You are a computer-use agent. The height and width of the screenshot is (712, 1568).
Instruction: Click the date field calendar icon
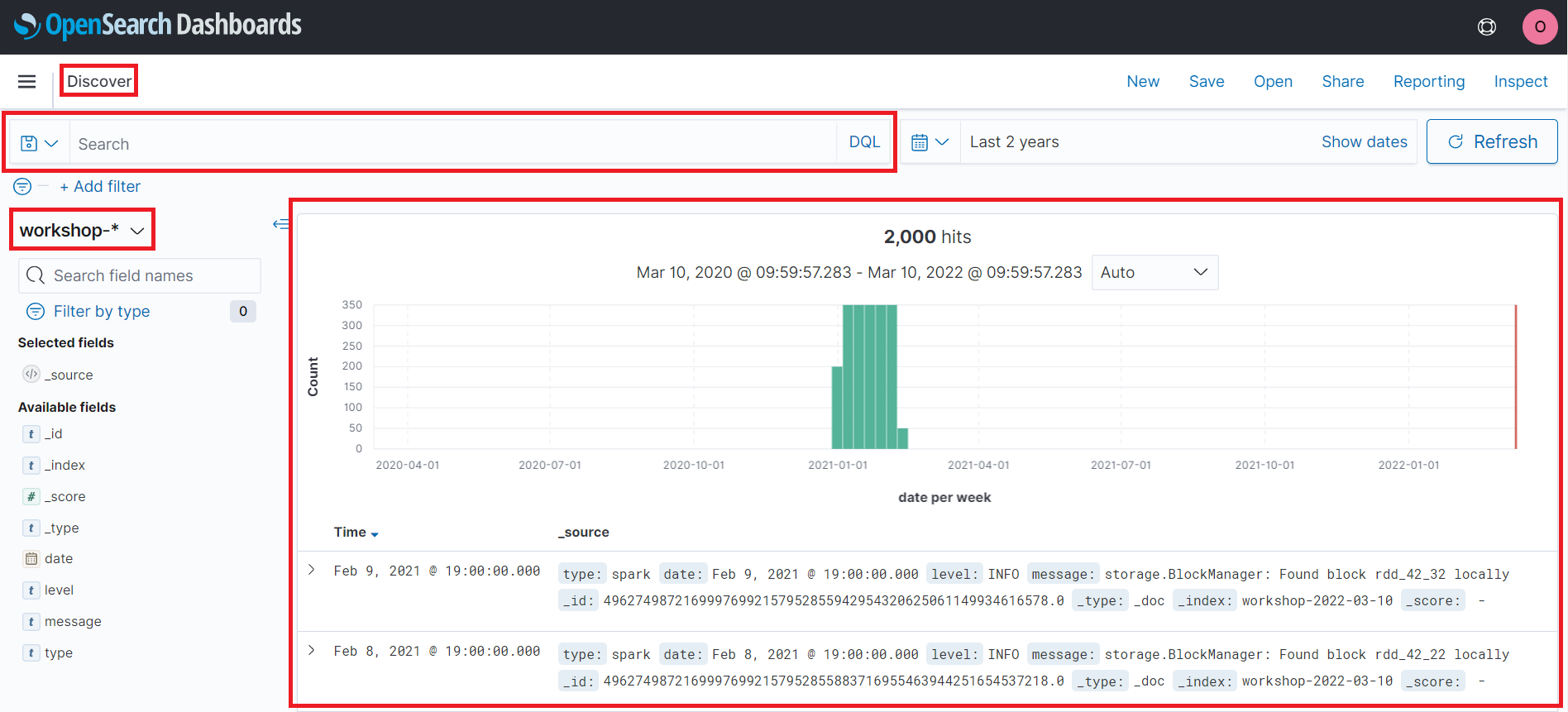coord(31,558)
